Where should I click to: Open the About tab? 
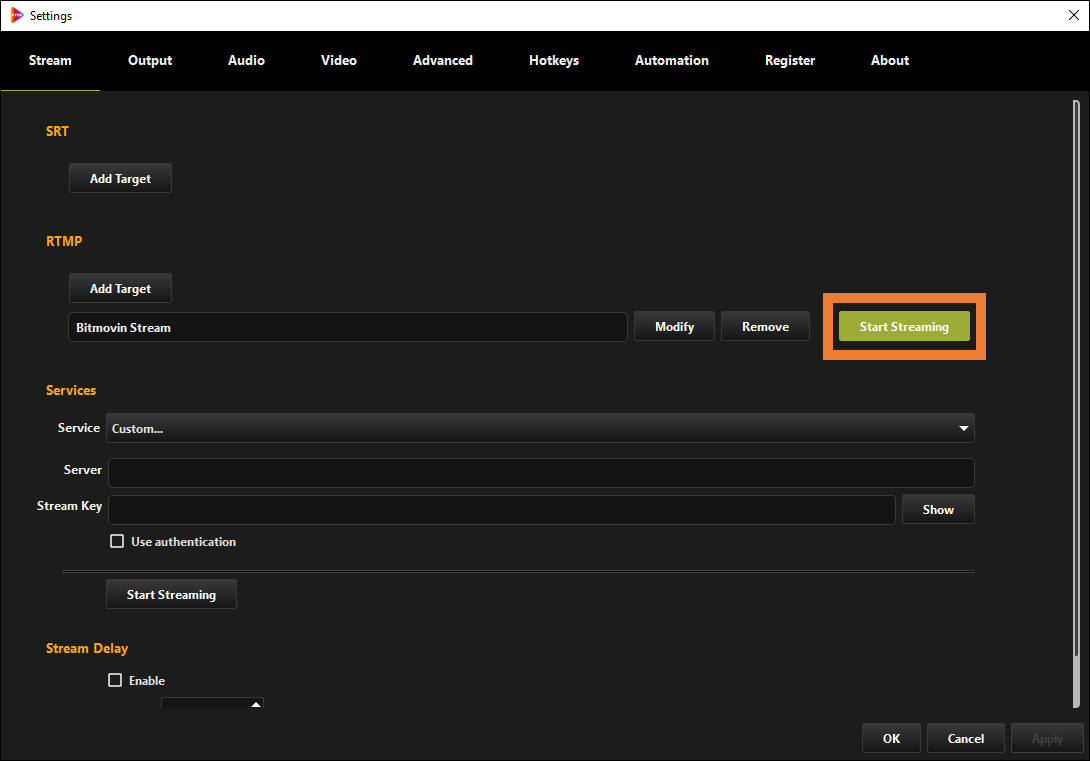890,60
